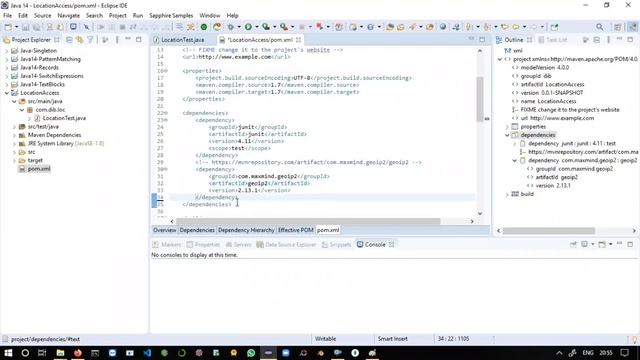Open the Windows Start menu
This screenshot has width=640, height=360.
pyautogui.click(x=8, y=353)
